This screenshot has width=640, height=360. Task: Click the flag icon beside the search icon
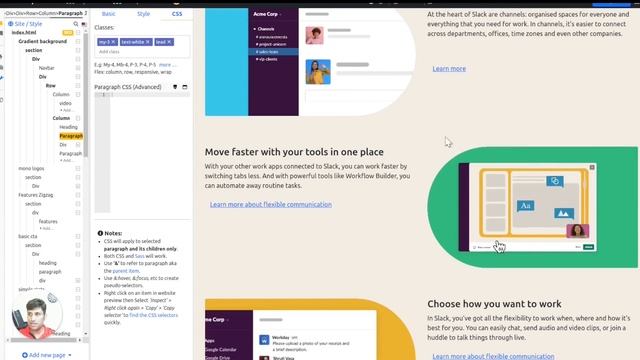pos(84,24)
